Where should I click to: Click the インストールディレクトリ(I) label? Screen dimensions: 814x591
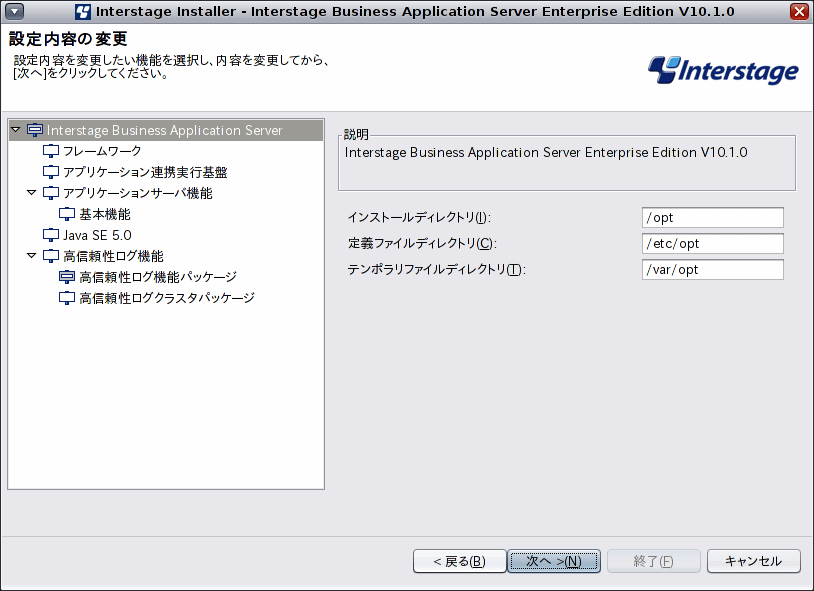click(x=419, y=217)
